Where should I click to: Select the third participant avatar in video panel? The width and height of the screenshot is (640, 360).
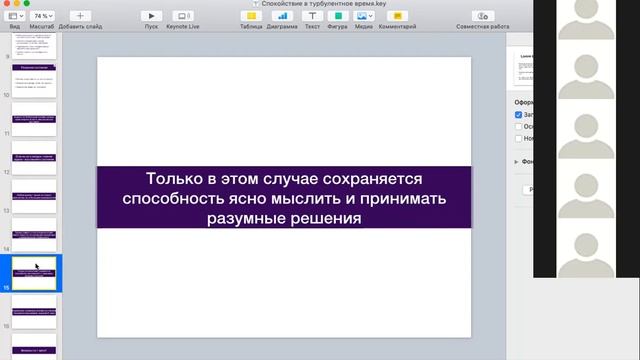[586, 136]
